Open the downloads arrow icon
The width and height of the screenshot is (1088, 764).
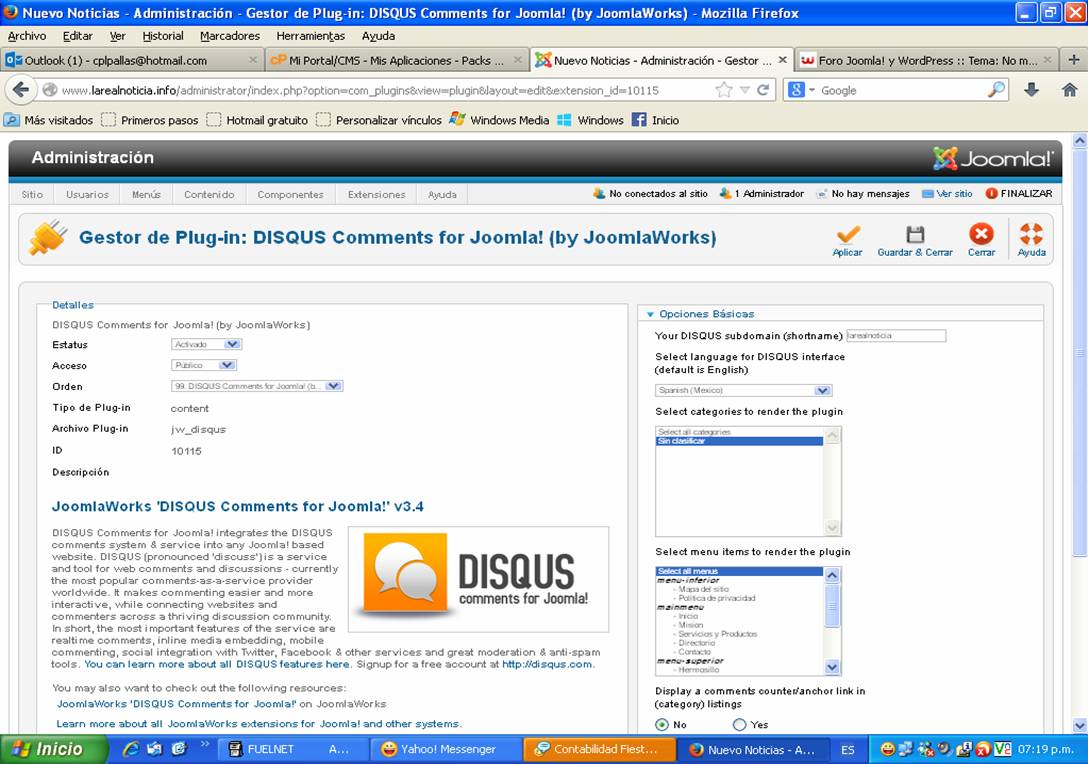(x=1031, y=90)
